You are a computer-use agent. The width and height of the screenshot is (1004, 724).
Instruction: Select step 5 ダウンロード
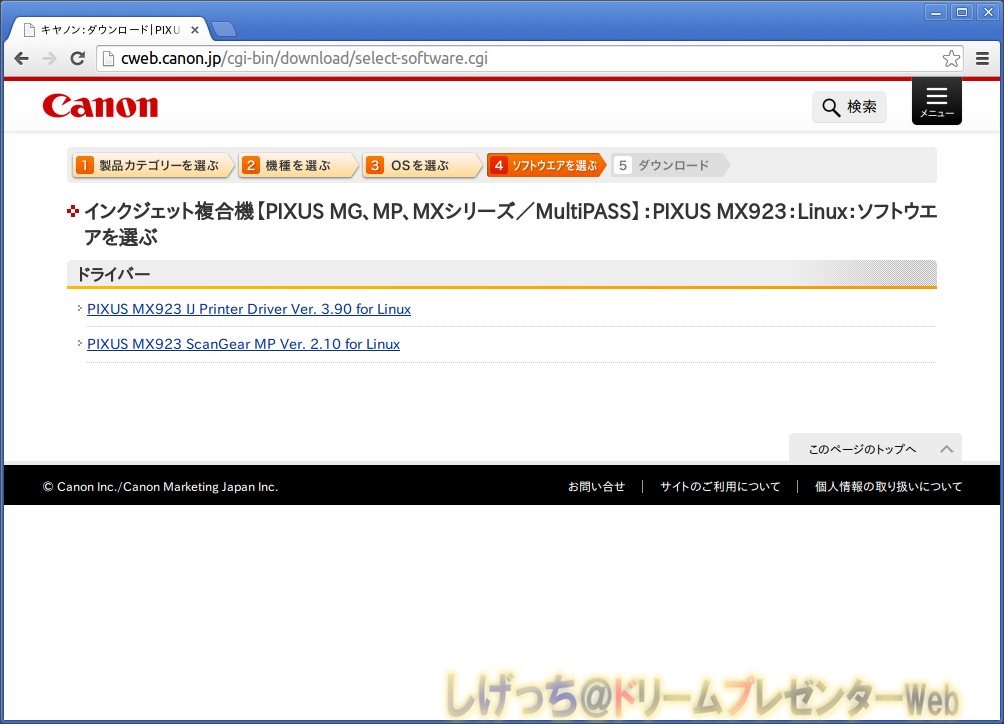pyautogui.click(x=669, y=165)
